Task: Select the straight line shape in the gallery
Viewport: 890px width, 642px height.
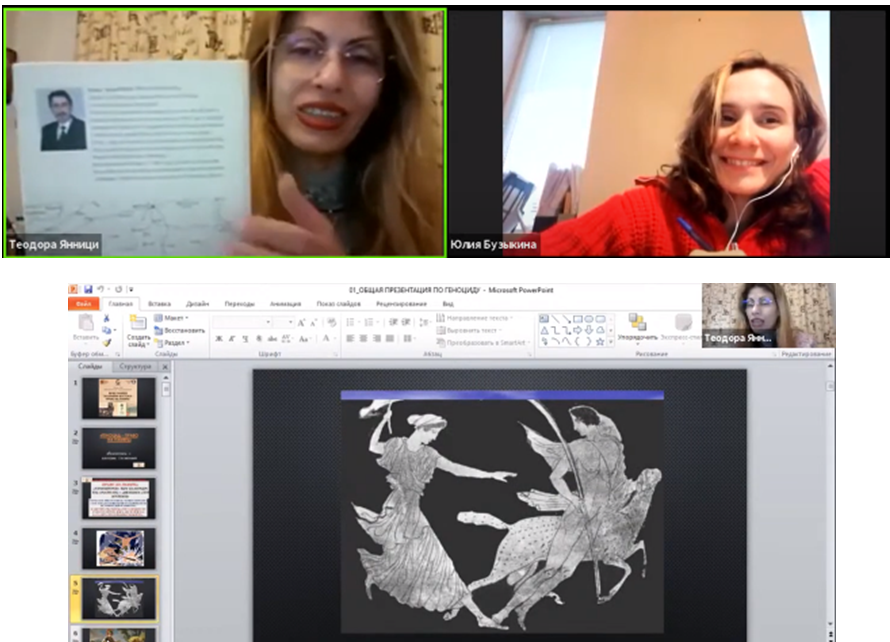Action: (555, 319)
